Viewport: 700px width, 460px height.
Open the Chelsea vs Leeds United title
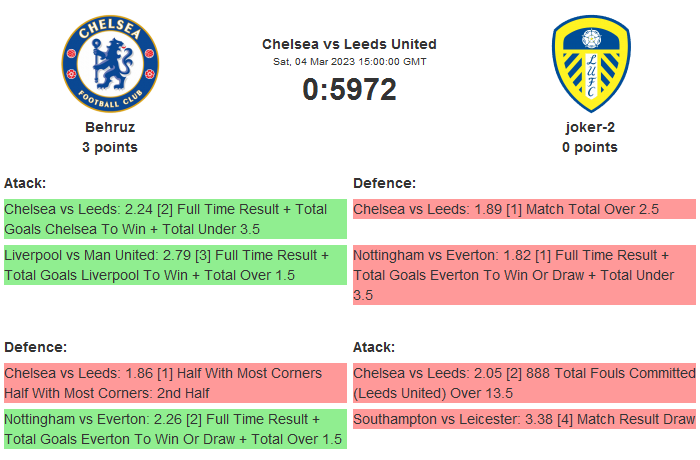point(349,44)
